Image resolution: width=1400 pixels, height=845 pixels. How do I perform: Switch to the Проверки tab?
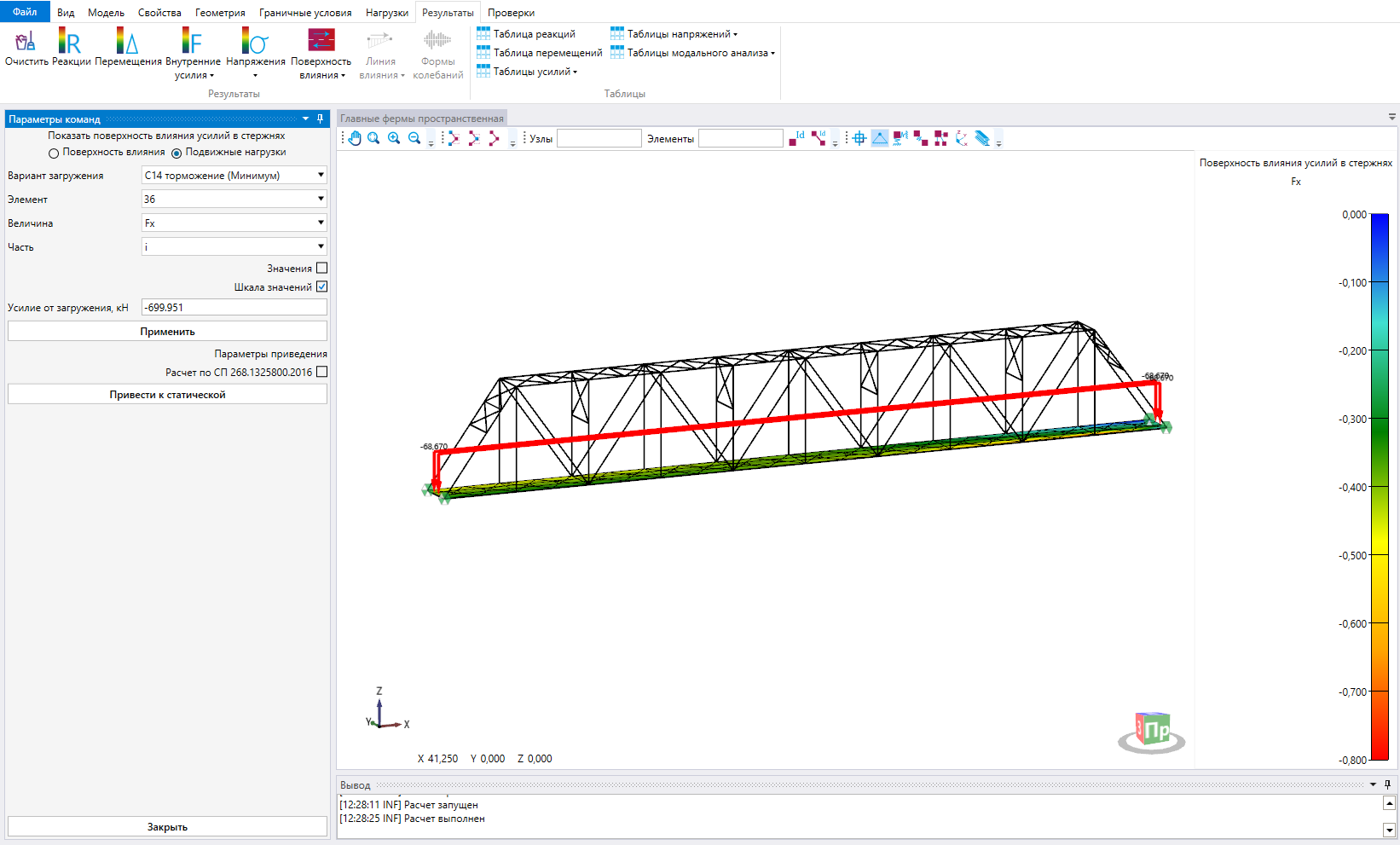click(x=511, y=13)
